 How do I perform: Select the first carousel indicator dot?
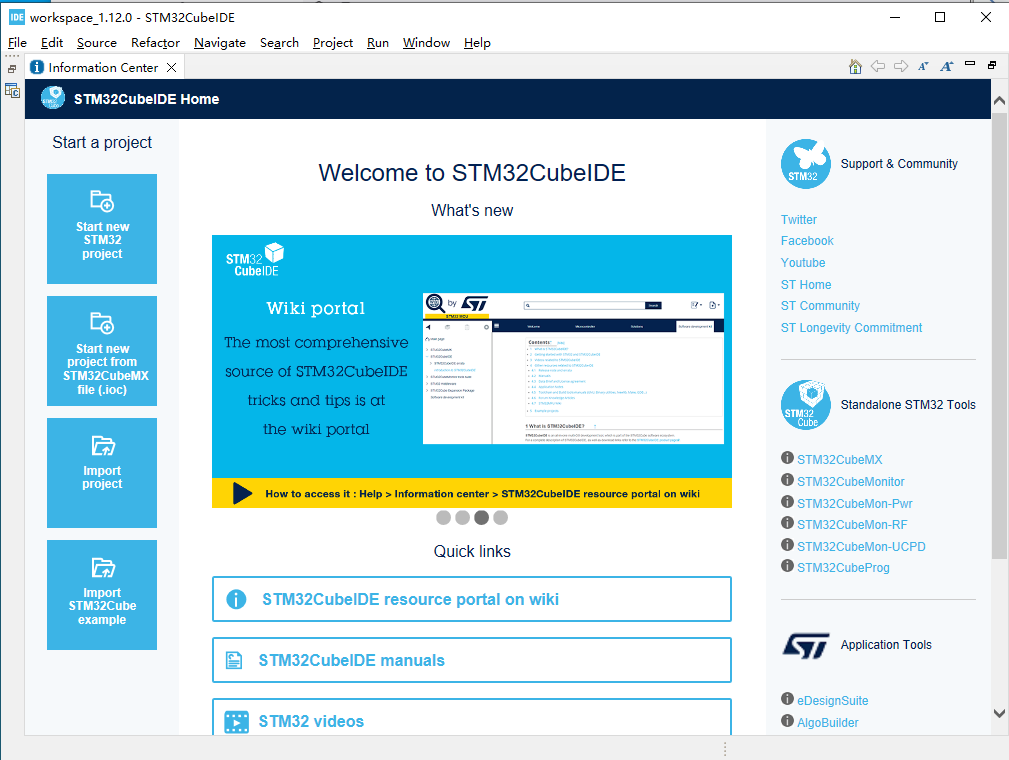443,518
